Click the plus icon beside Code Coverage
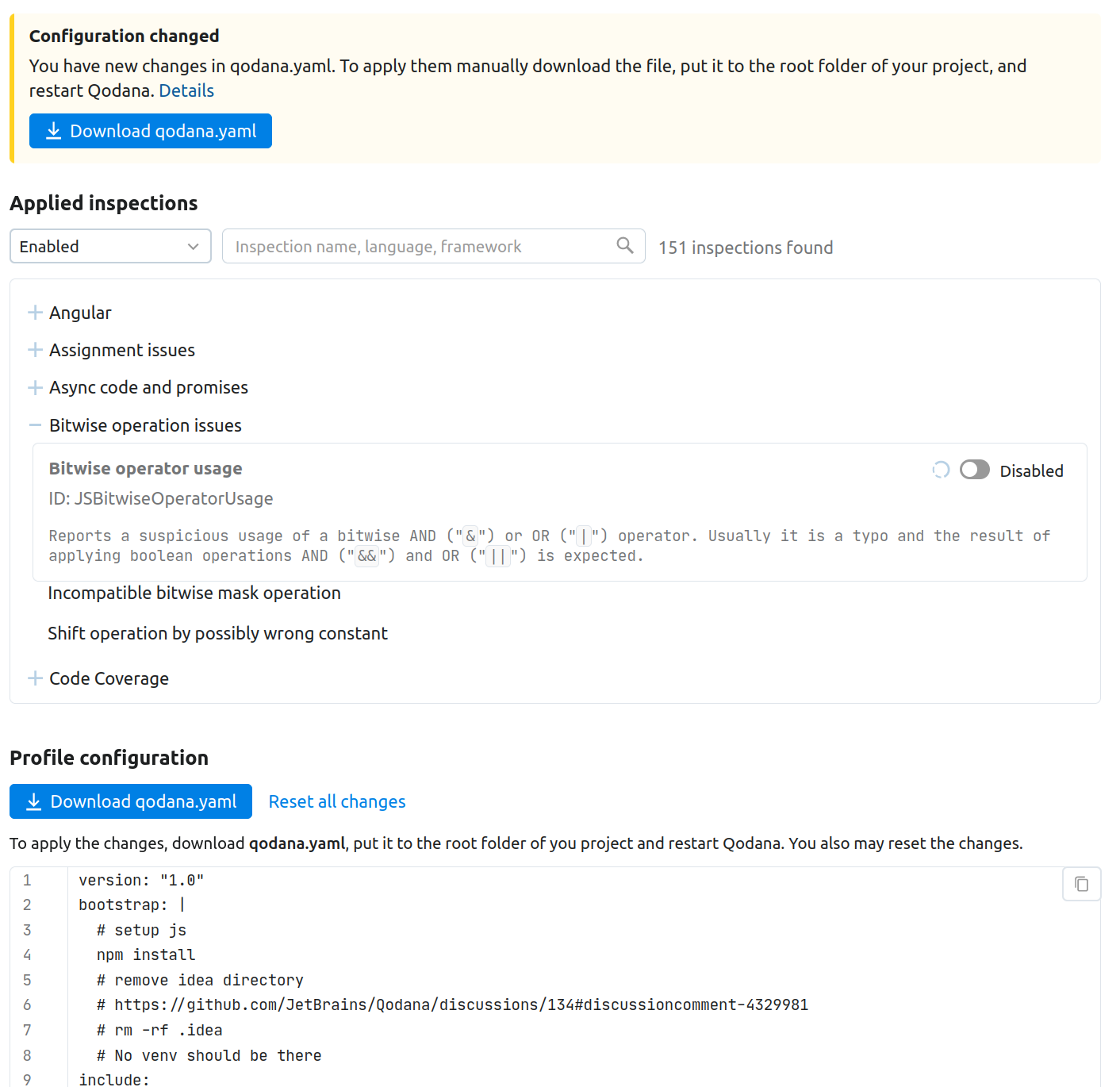Screen dimensions: 1120x1087 [x=35, y=678]
